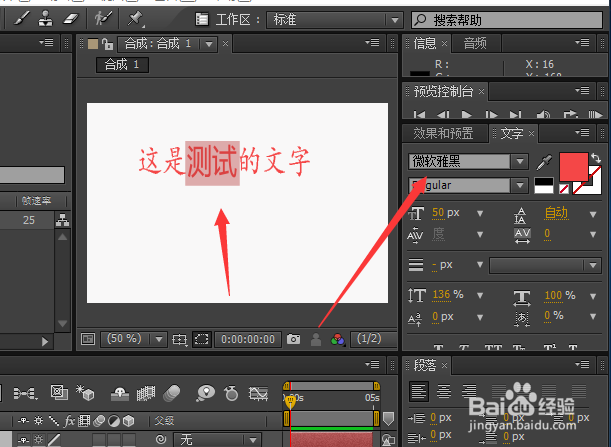Toggle auto-keyframe stopwatch icon
Screen dimensions: 611x447
[231, 393]
